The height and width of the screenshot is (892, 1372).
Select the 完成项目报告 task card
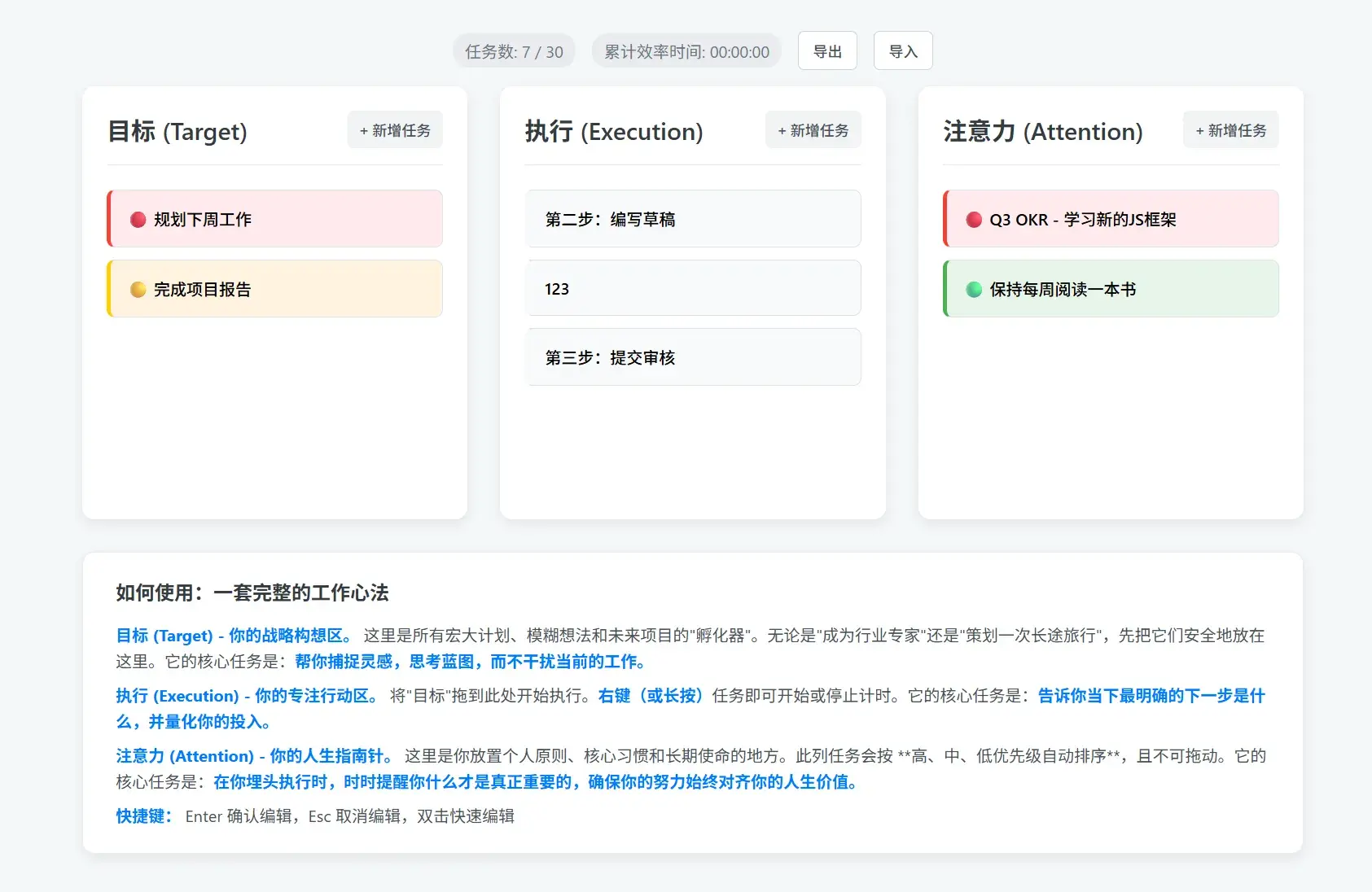[274, 289]
